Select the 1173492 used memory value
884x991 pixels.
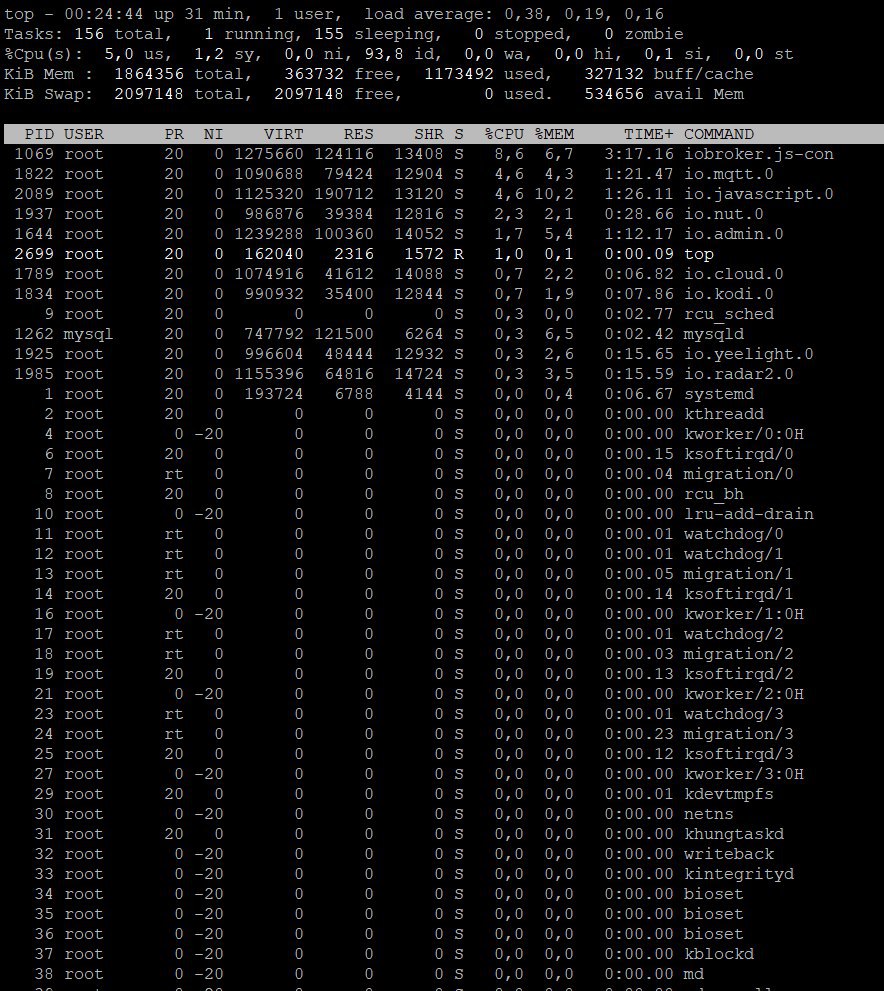point(459,74)
